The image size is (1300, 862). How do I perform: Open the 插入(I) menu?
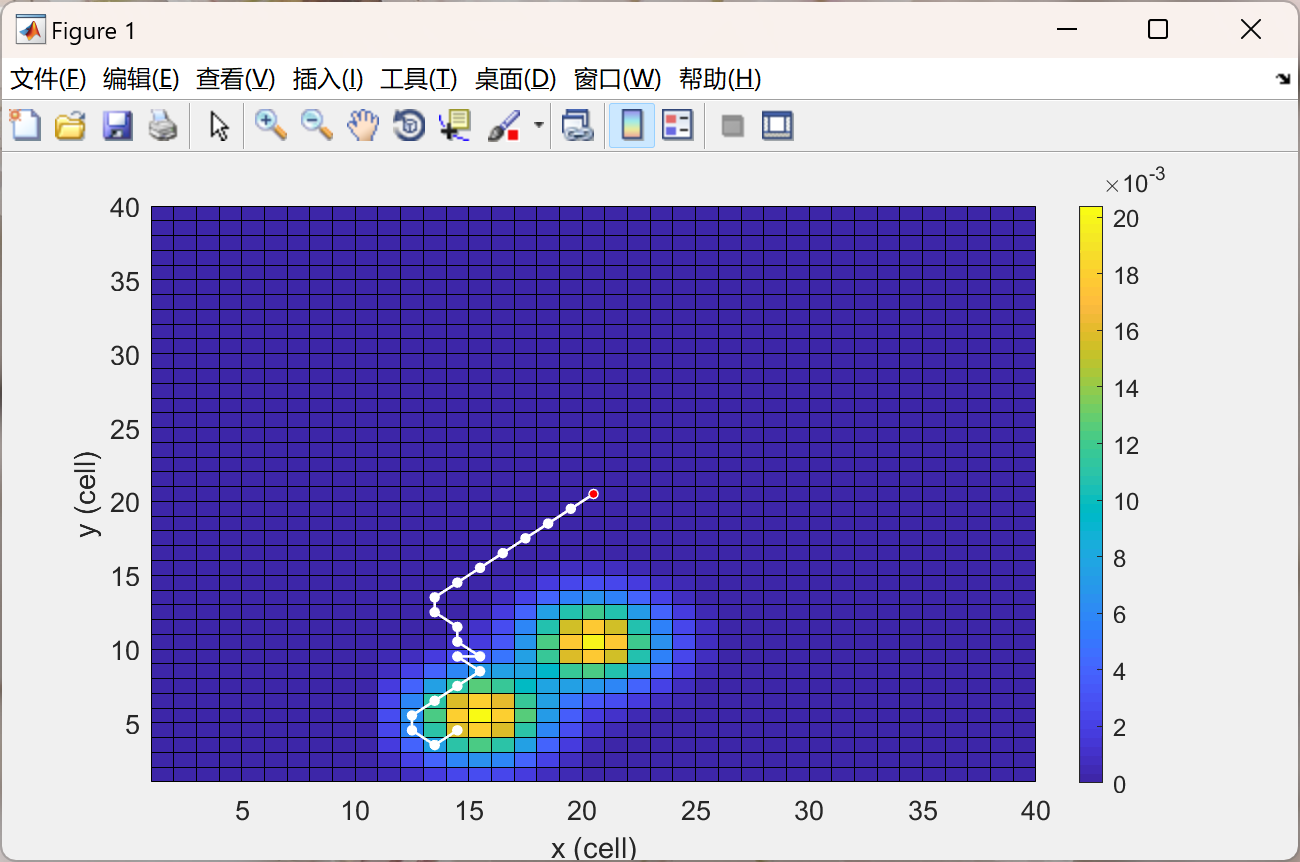point(327,79)
